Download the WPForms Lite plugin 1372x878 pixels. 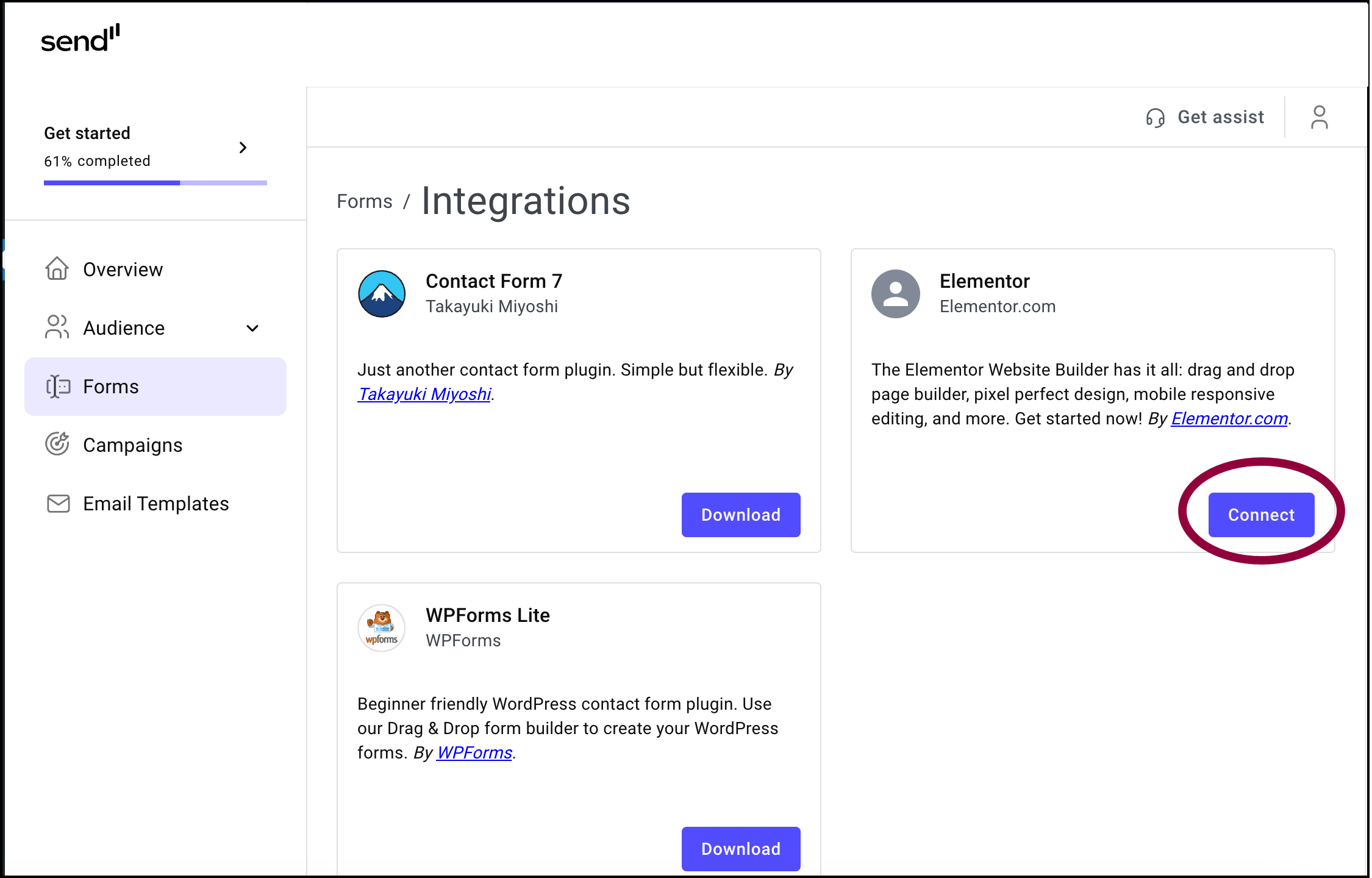click(x=741, y=849)
